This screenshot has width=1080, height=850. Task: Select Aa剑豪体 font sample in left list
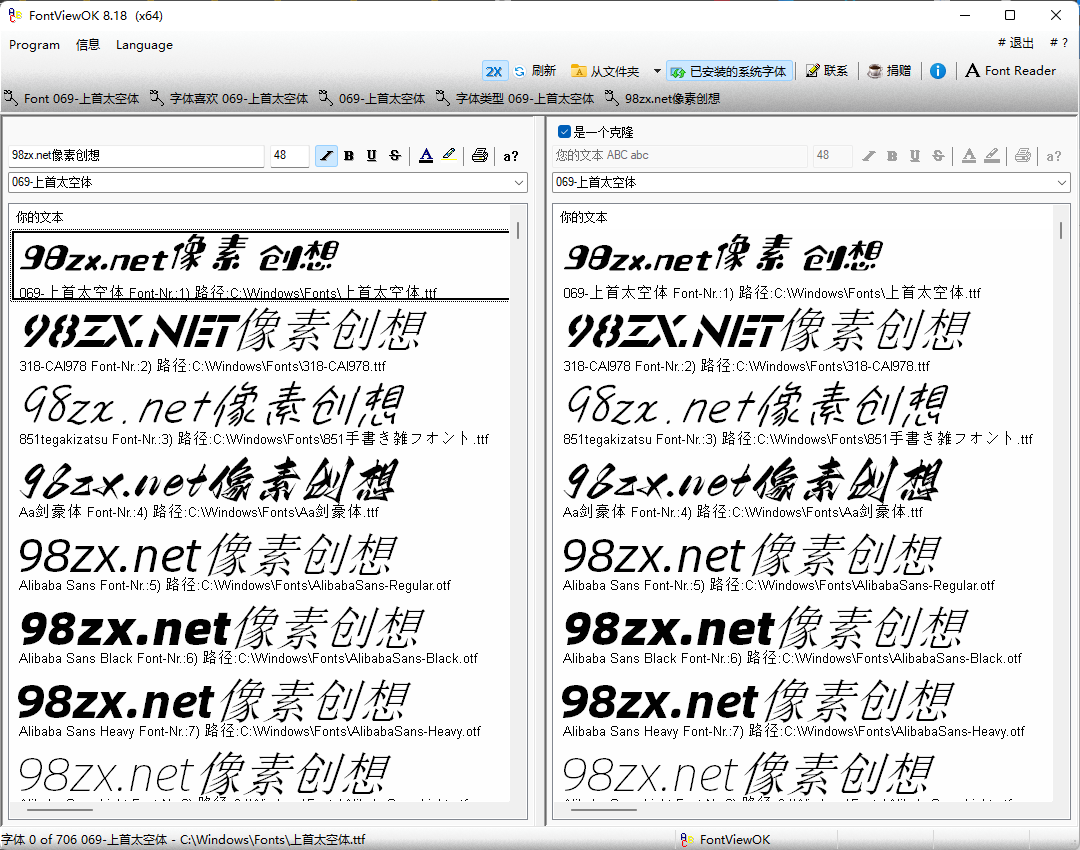[262, 486]
